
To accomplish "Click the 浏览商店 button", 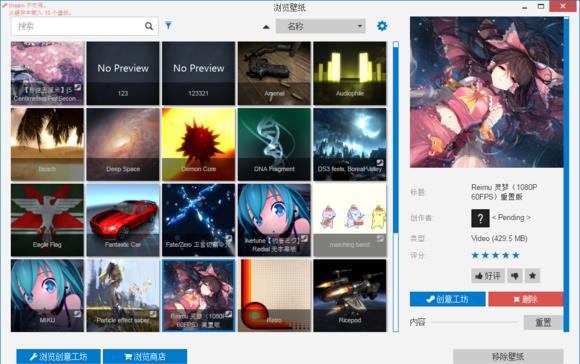I will point(145,357).
